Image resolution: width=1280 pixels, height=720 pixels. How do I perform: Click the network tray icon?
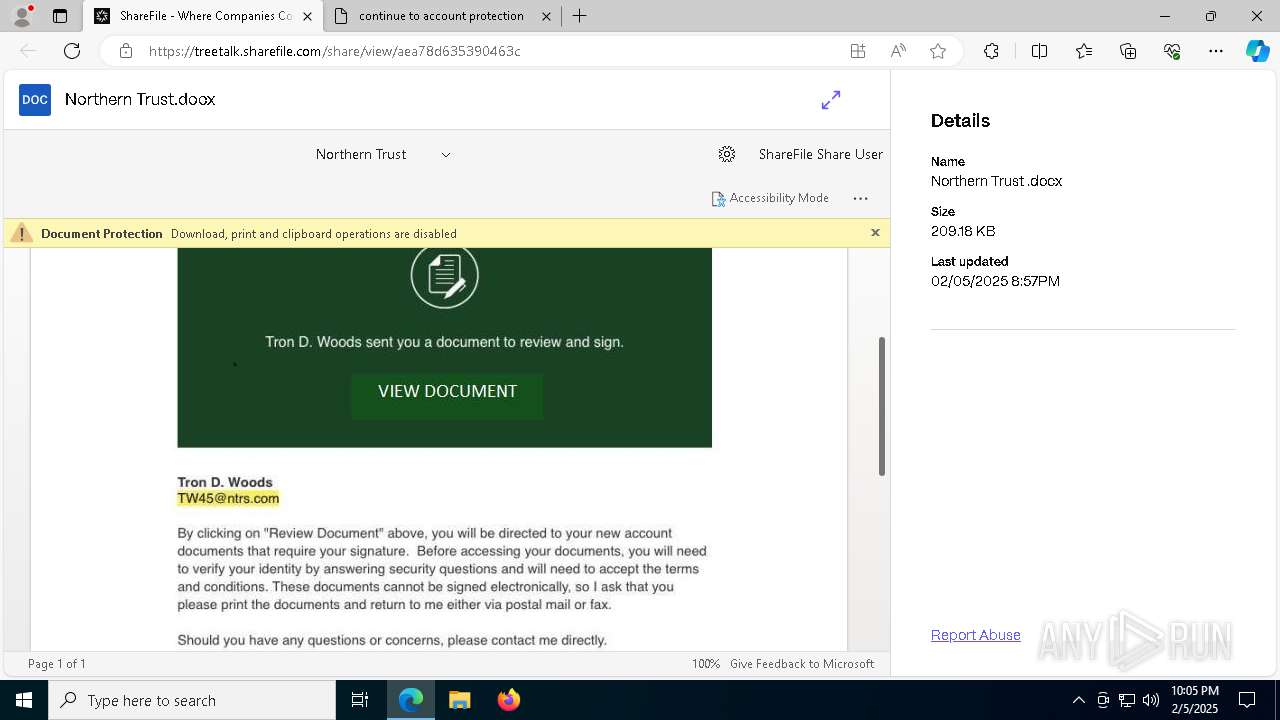pyautogui.click(x=1127, y=700)
